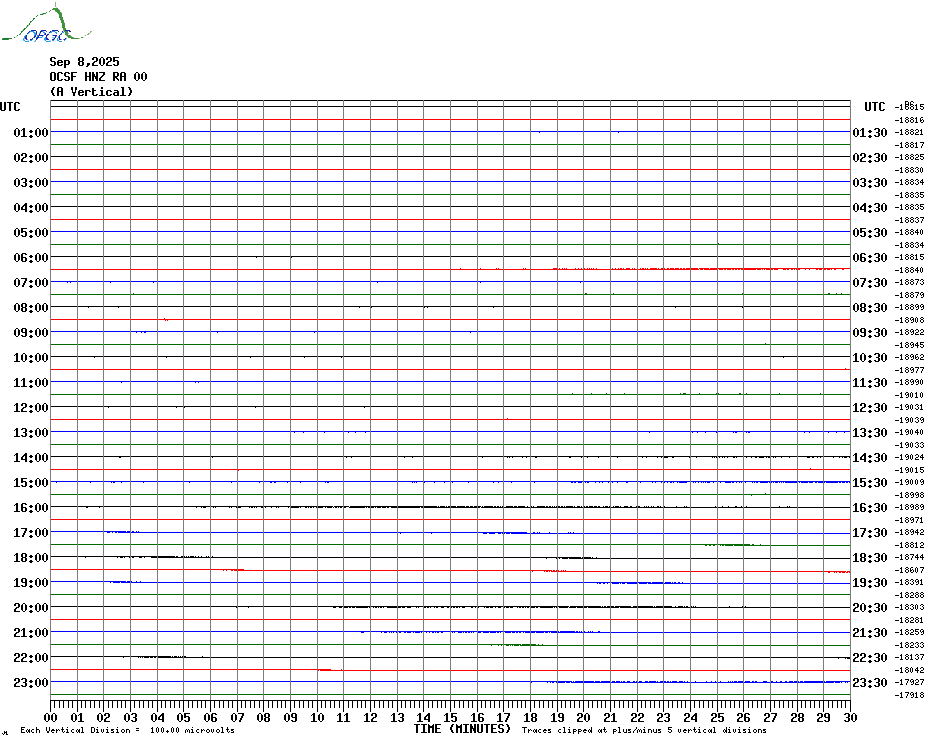Click the '23:00' hour label
The width and height of the screenshot is (930, 744).
pyautogui.click(x=31, y=682)
